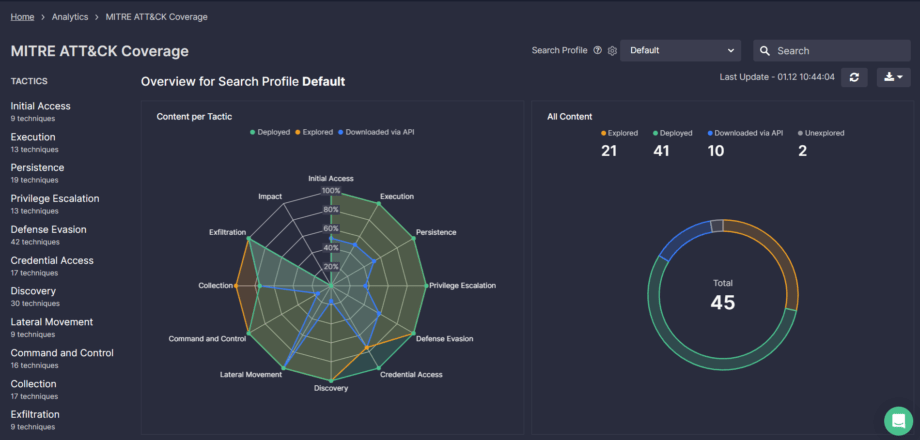Open Credential Access tactic
Screen dimensions: 920x440
(x=52, y=260)
